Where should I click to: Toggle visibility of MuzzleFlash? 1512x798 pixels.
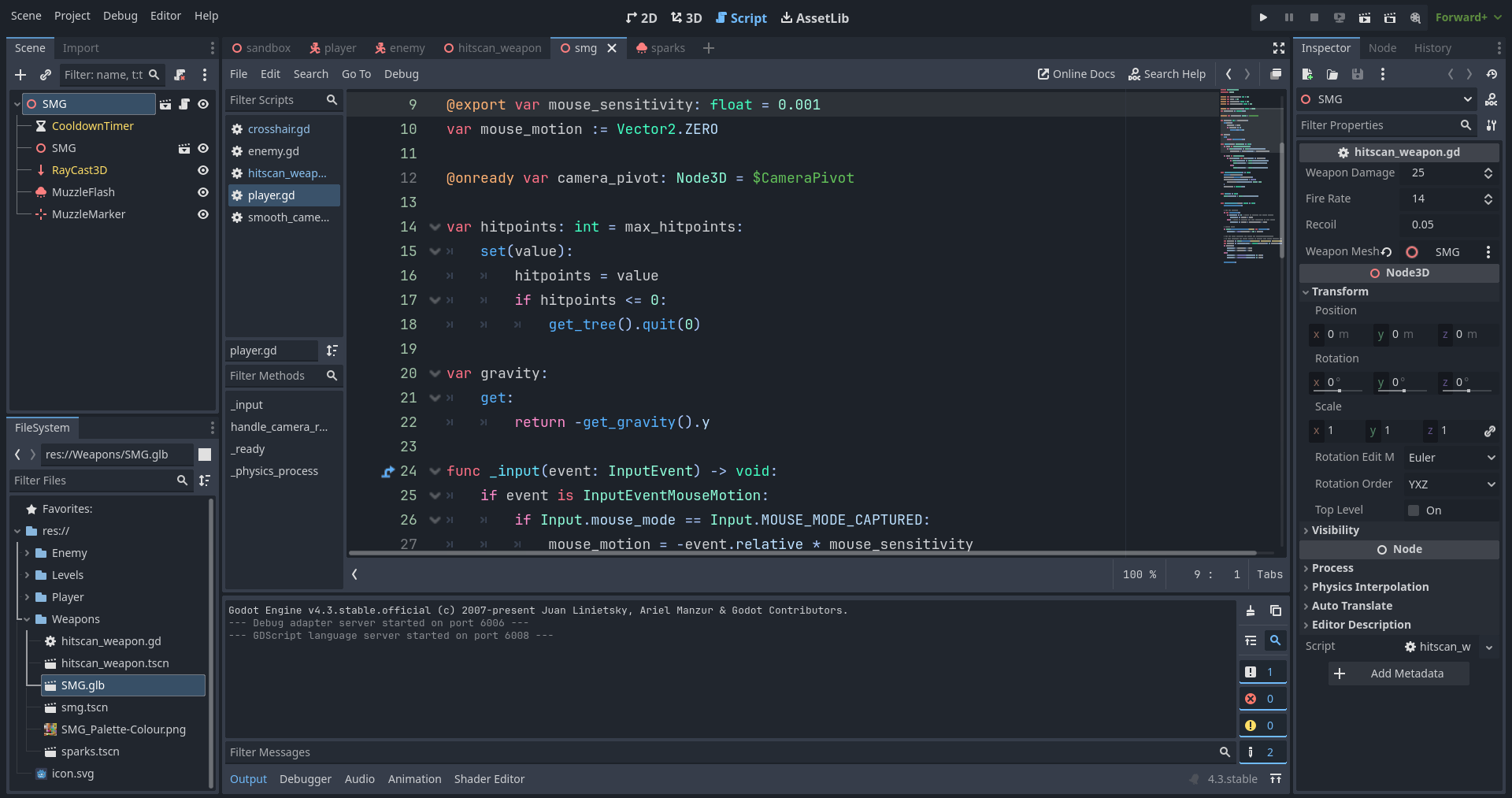click(x=202, y=192)
